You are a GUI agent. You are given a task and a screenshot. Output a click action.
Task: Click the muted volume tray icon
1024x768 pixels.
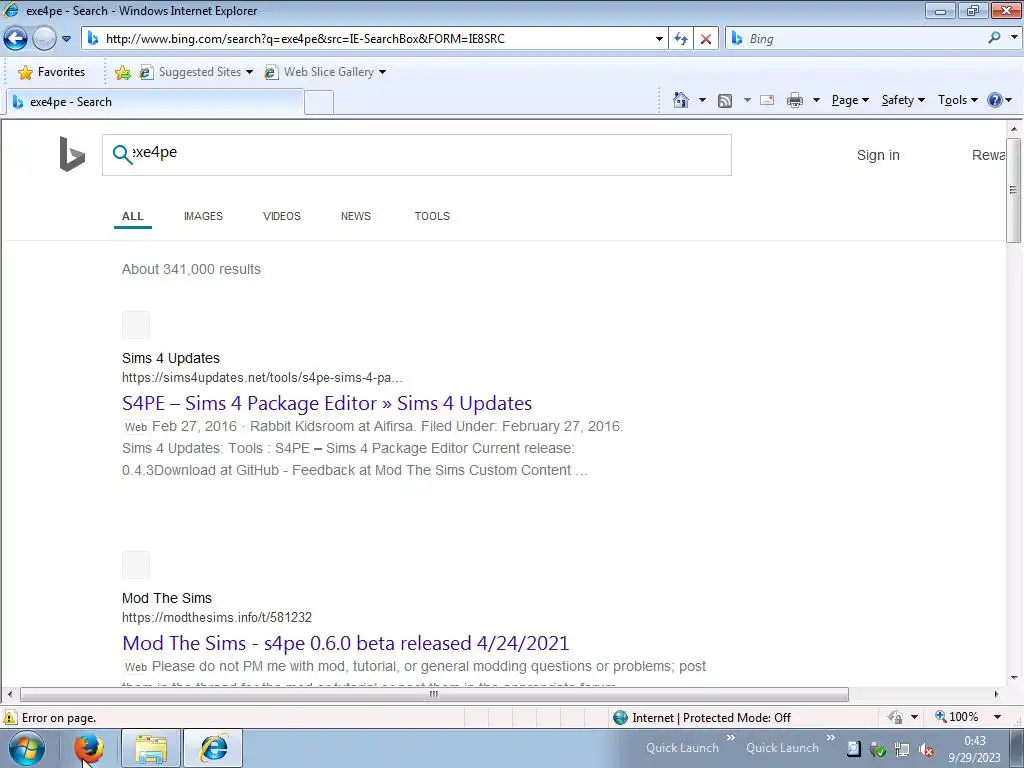[x=926, y=750]
